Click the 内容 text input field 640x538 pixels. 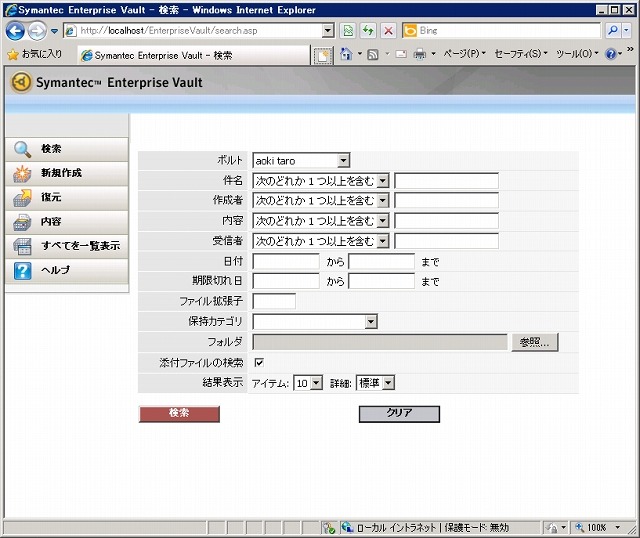tap(447, 221)
